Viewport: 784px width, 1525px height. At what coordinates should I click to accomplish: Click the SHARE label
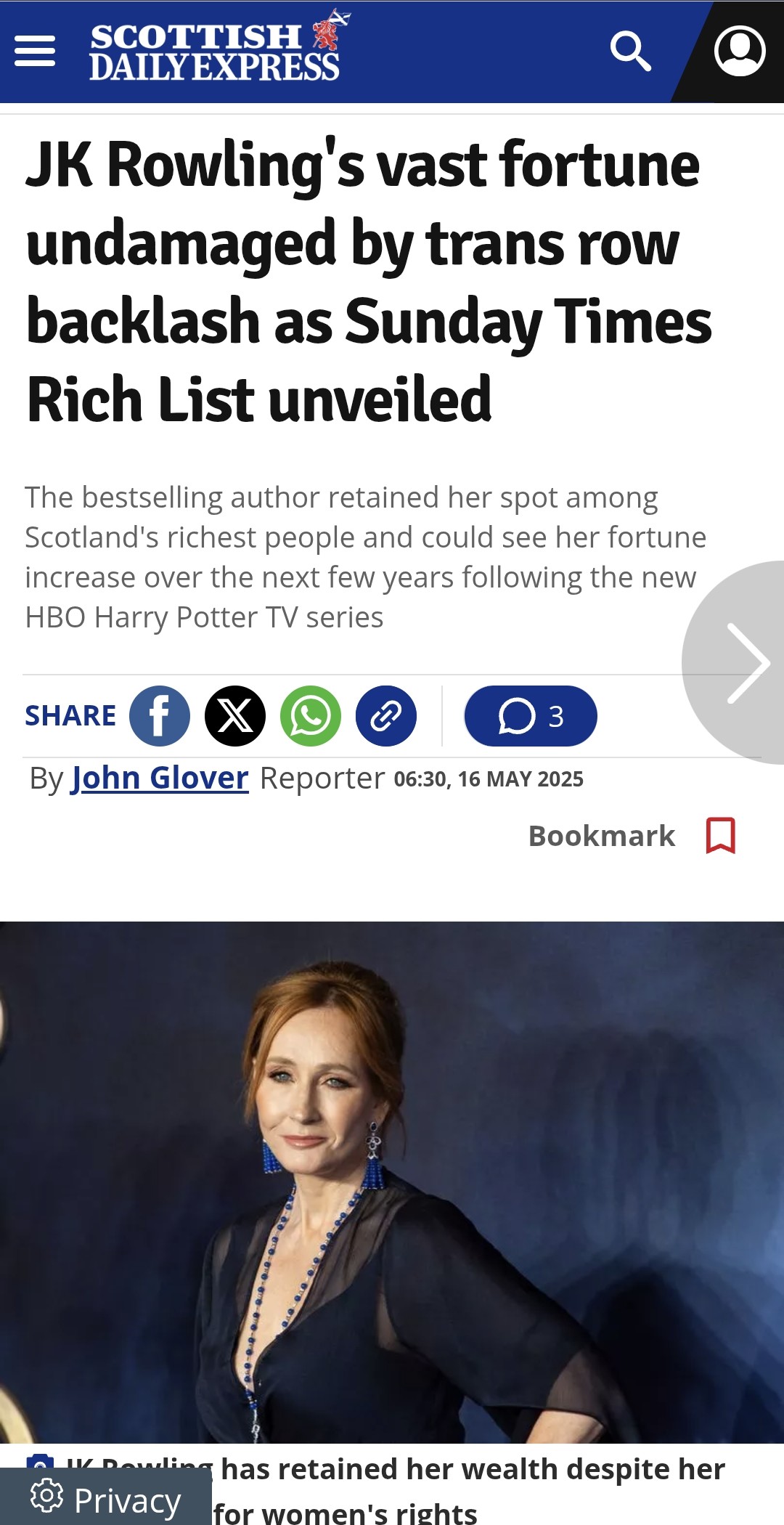click(x=70, y=716)
